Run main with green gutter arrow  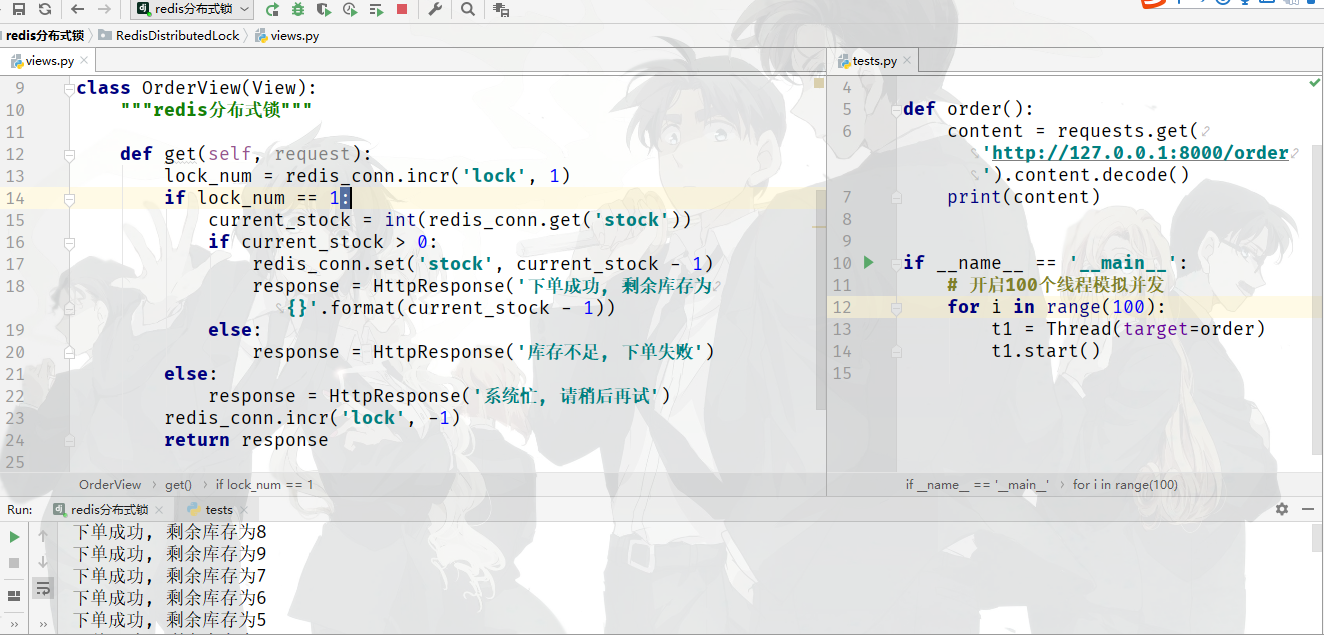(x=868, y=262)
